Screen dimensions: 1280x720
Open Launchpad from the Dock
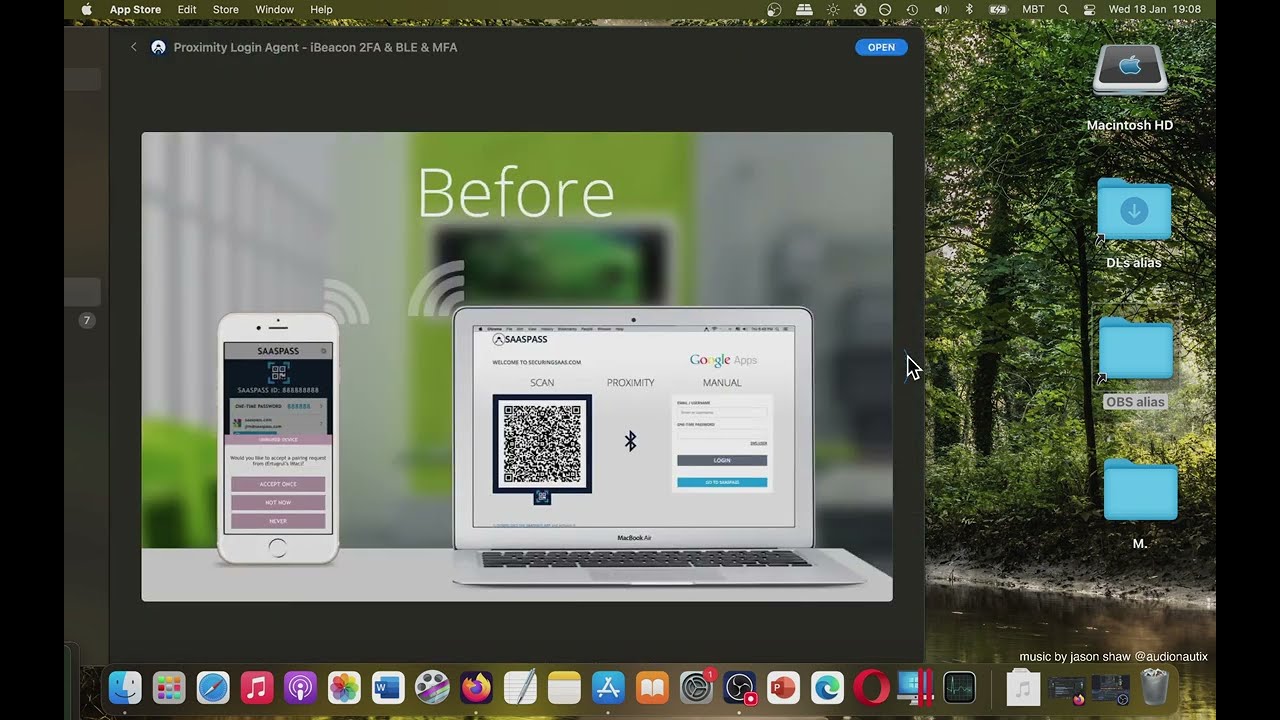[169, 687]
